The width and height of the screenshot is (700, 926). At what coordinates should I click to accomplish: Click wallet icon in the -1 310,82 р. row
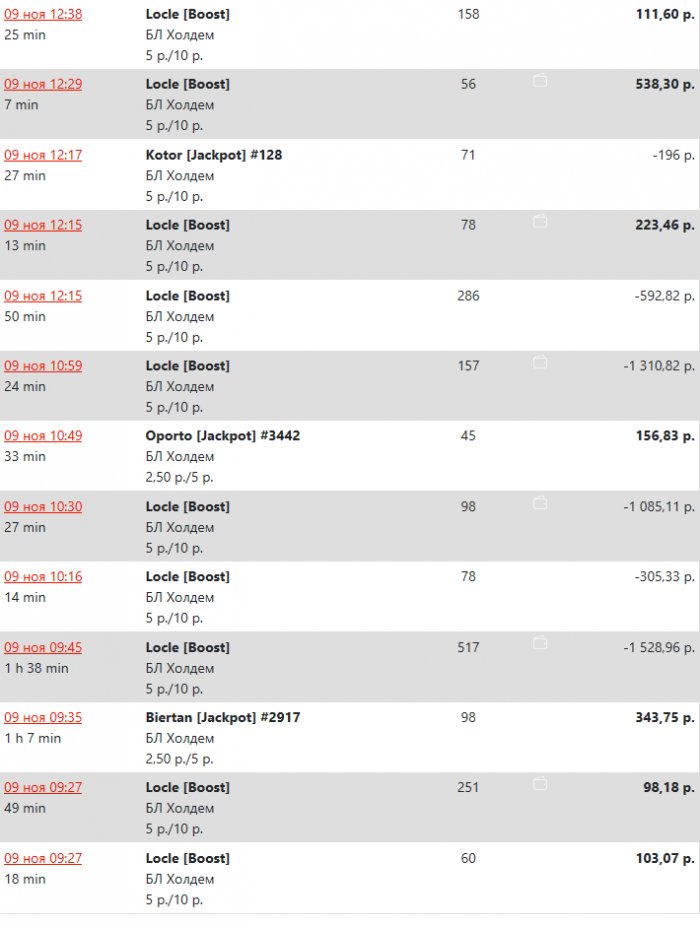(x=540, y=362)
